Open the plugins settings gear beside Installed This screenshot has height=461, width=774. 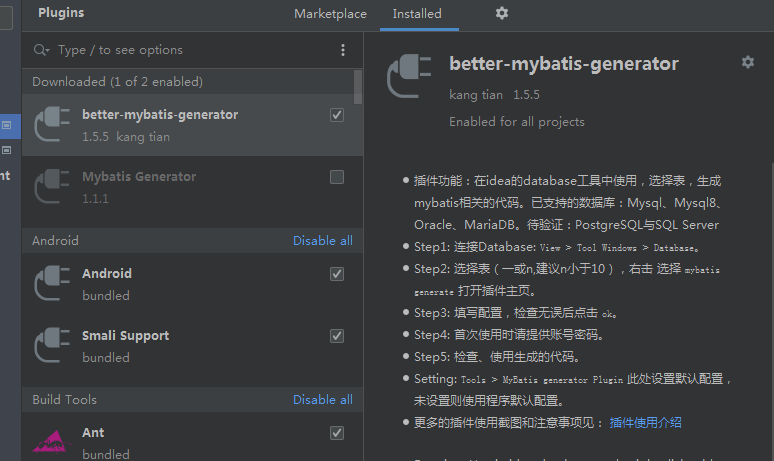pos(502,13)
